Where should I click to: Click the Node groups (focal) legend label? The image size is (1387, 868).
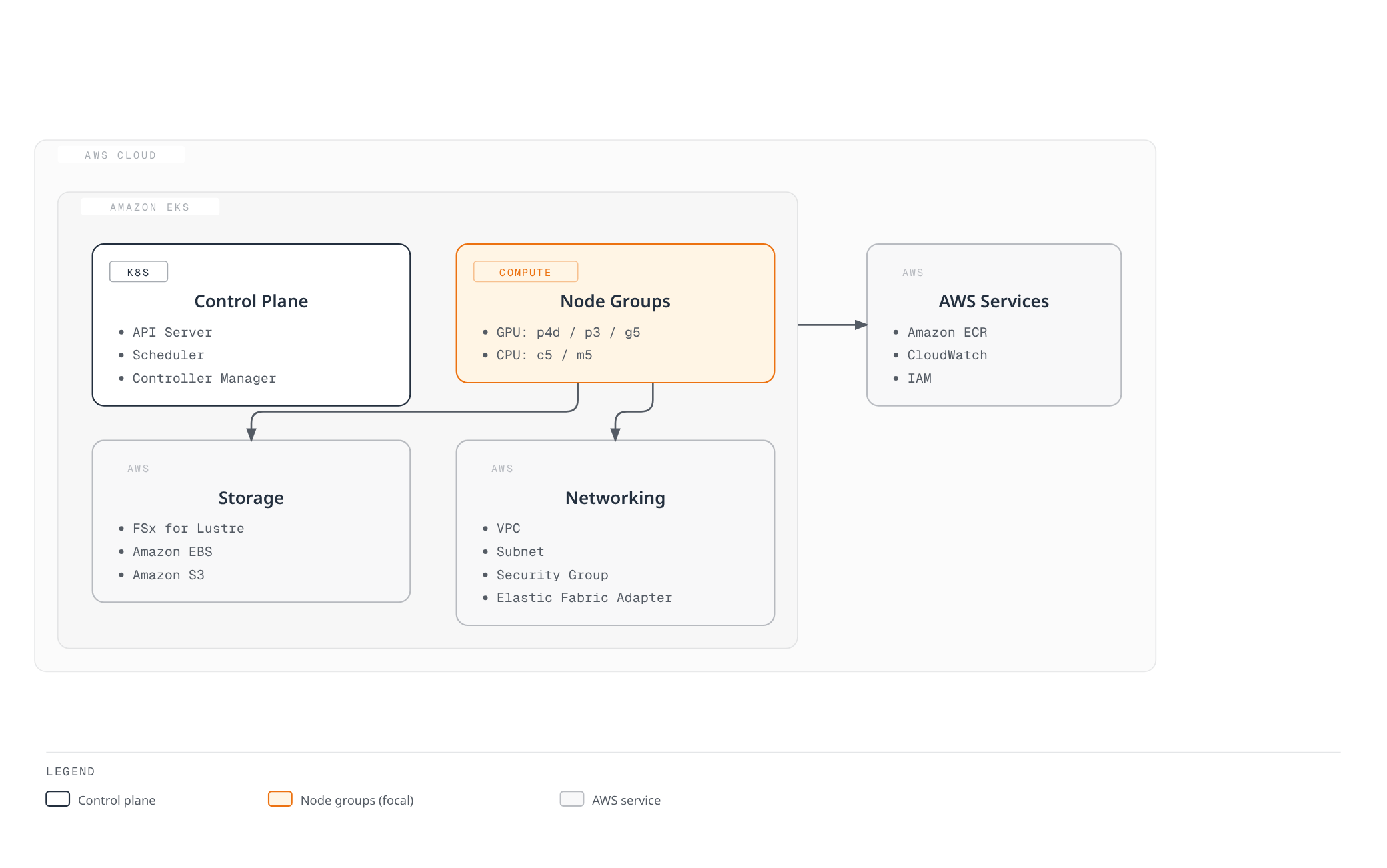(357, 800)
